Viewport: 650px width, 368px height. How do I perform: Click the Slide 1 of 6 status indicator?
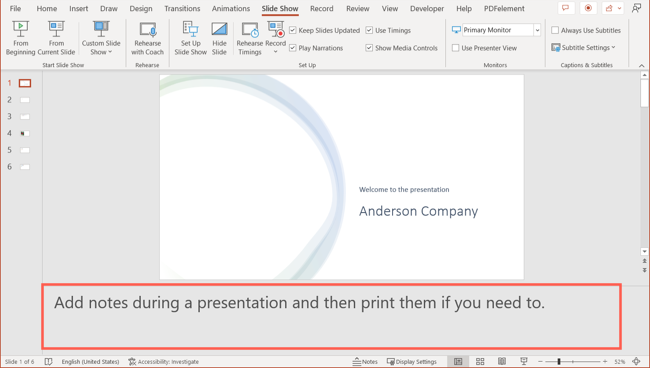pyautogui.click(x=19, y=362)
